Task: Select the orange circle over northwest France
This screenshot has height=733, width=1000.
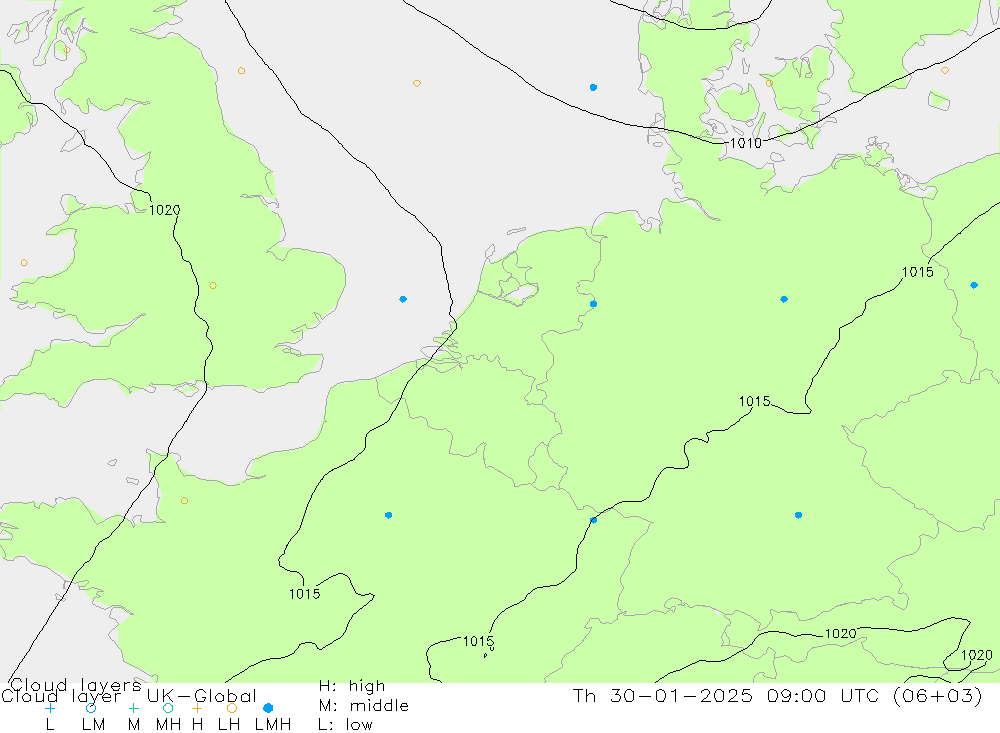Action: coord(184,501)
